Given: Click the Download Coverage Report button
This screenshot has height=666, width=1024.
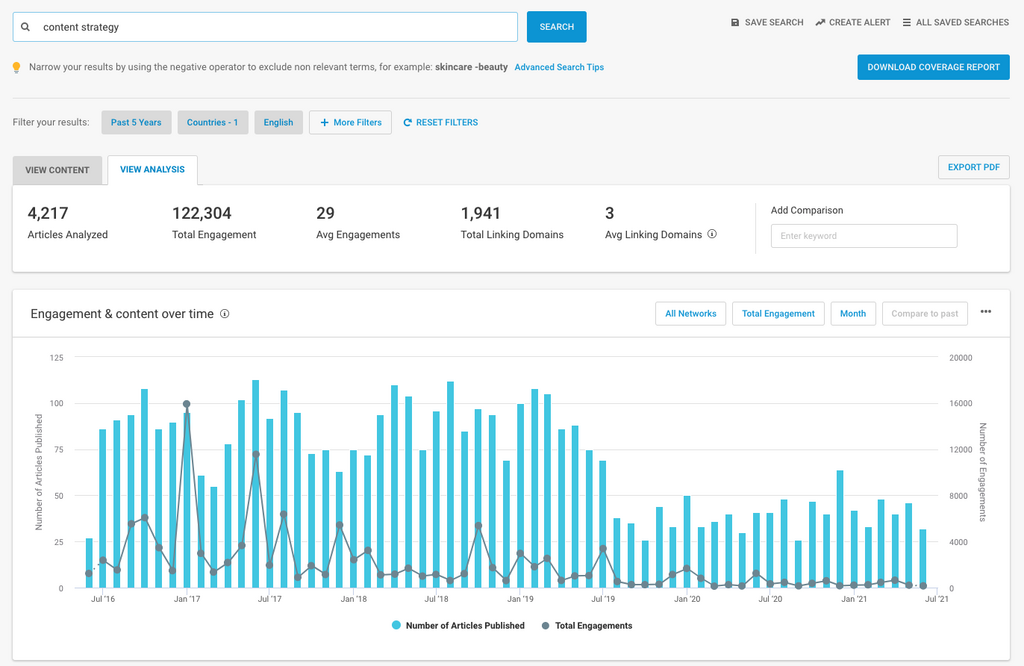Looking at the screenshot, I should click(933, 67).
